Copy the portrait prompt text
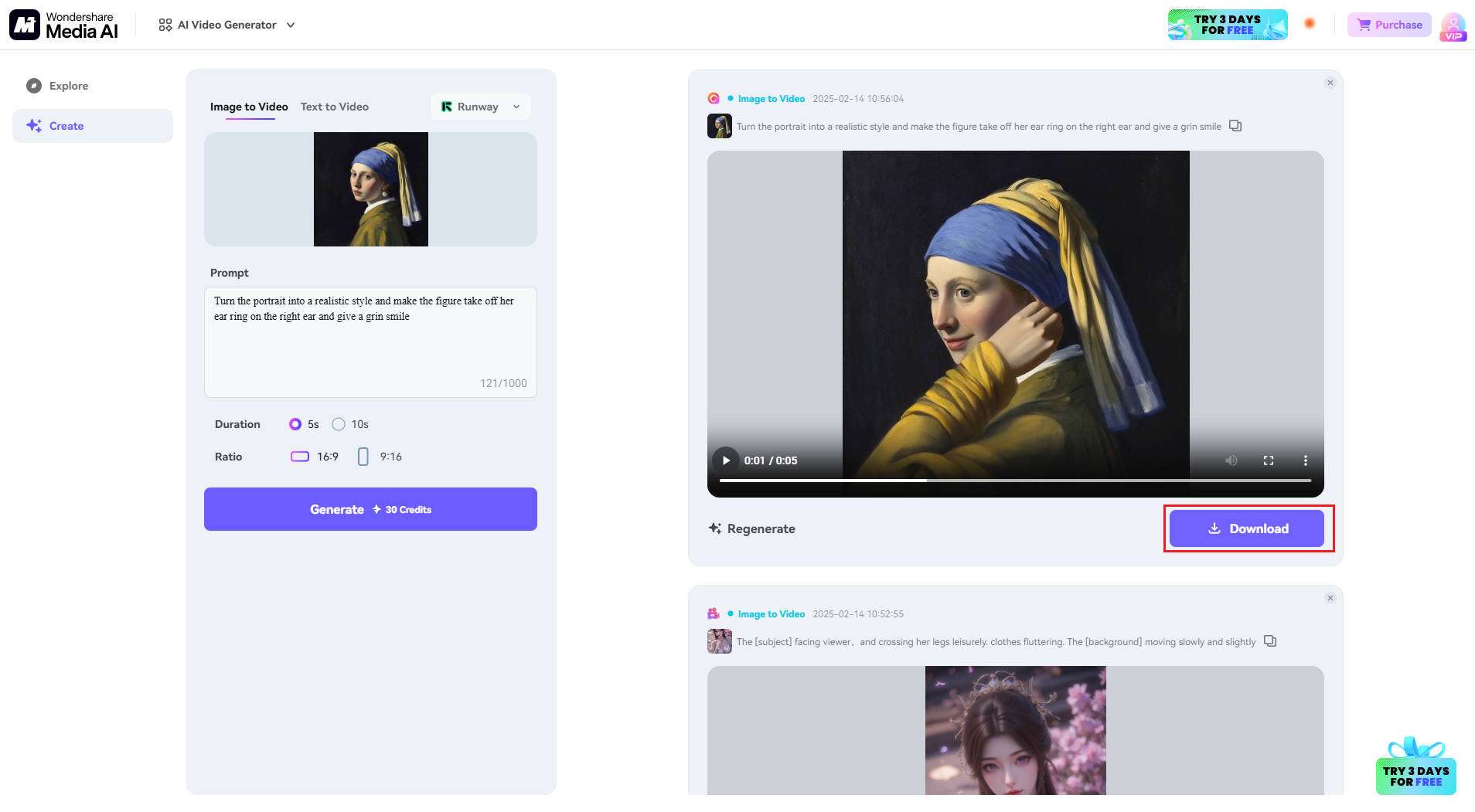1475x812 pixels. pos(1235,126)
